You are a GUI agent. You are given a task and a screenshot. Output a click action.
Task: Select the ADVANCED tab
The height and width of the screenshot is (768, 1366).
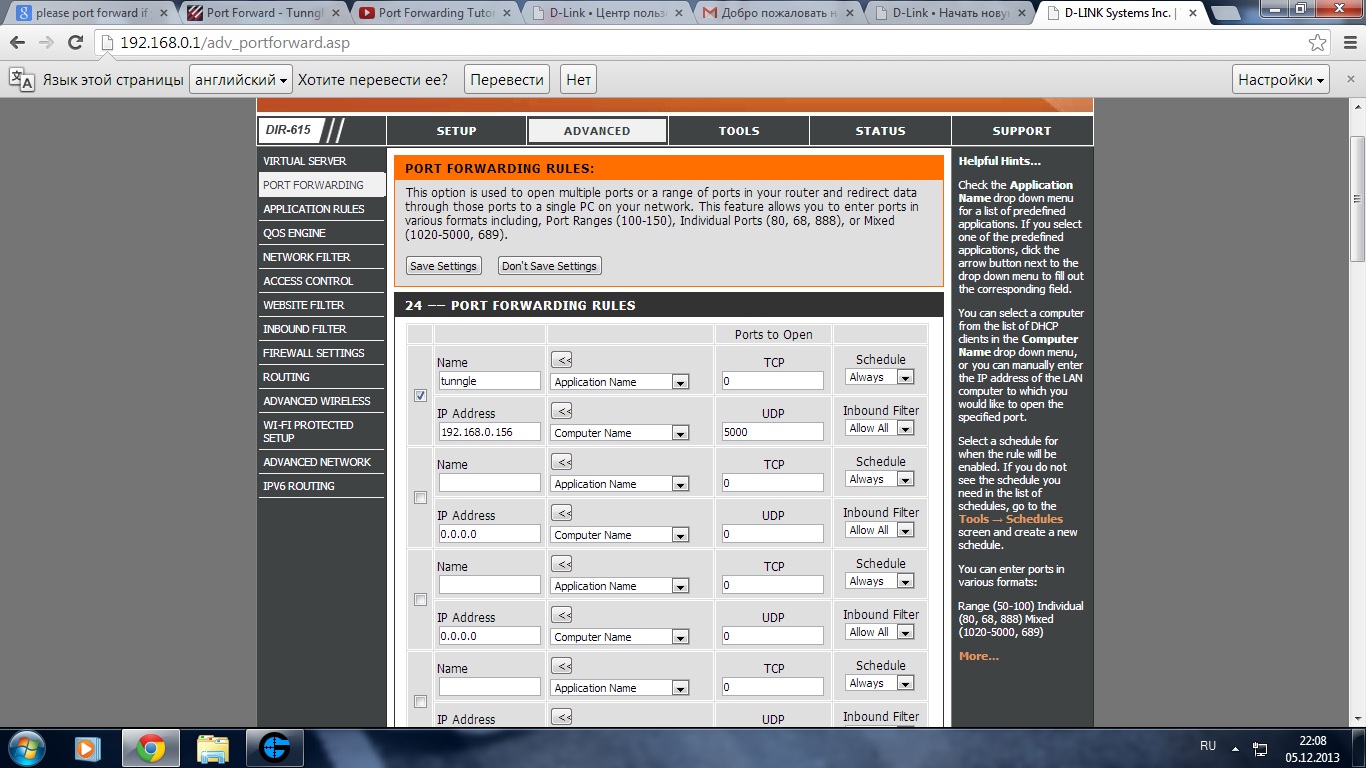[x=597, y=131]
